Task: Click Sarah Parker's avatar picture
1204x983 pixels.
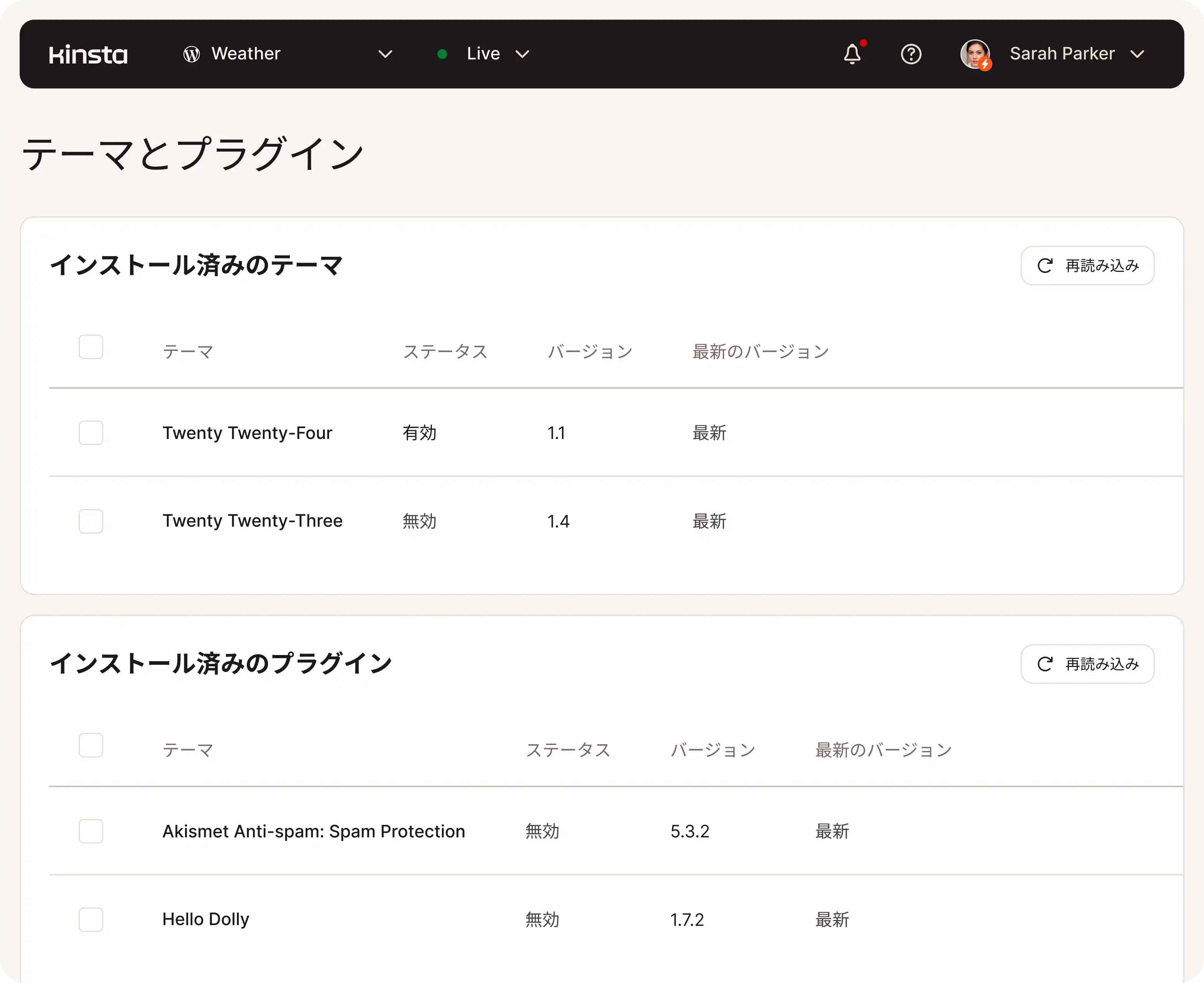Action: point(975,55)
